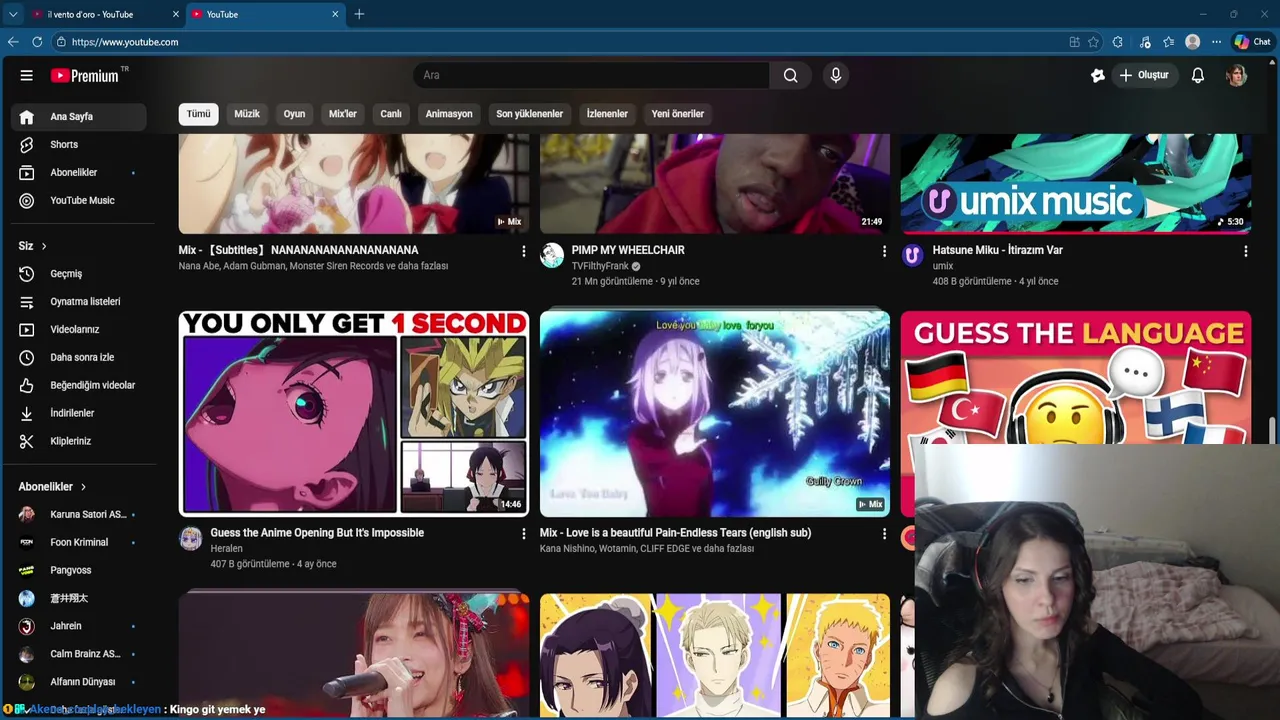Open Geçmiş history
This screenshot has height=720, width=1280.
79,274
